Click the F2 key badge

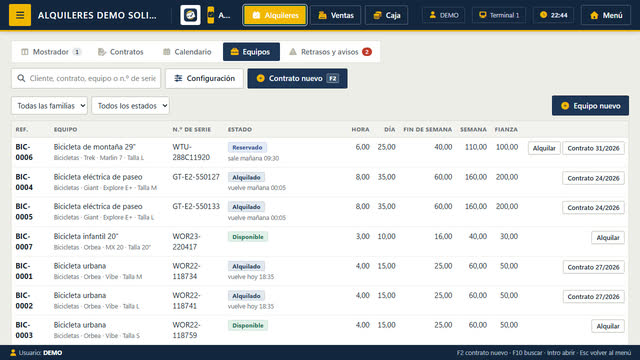coord(333,78)
